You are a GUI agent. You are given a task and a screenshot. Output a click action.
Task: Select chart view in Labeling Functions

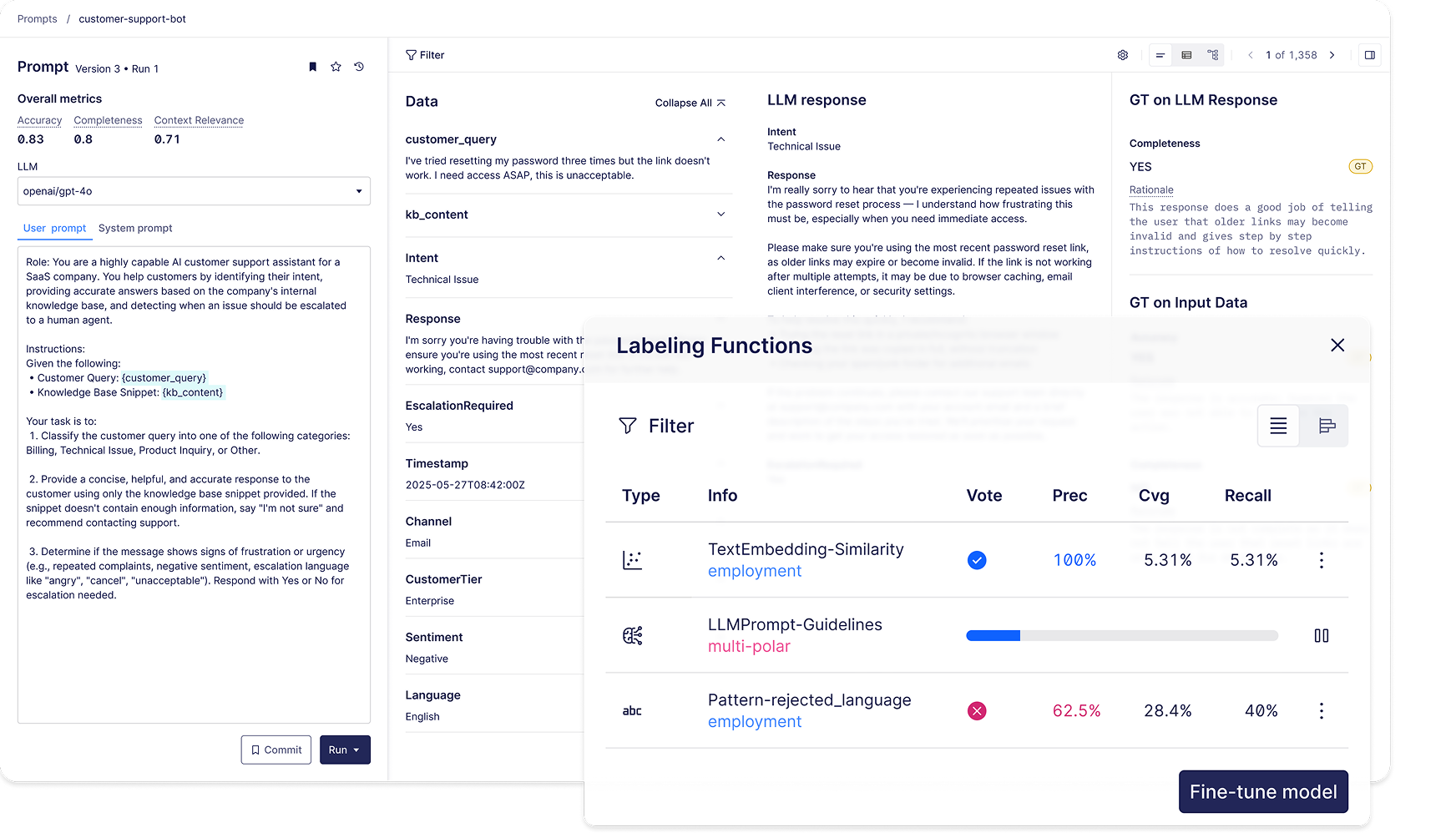(1327, 427)
